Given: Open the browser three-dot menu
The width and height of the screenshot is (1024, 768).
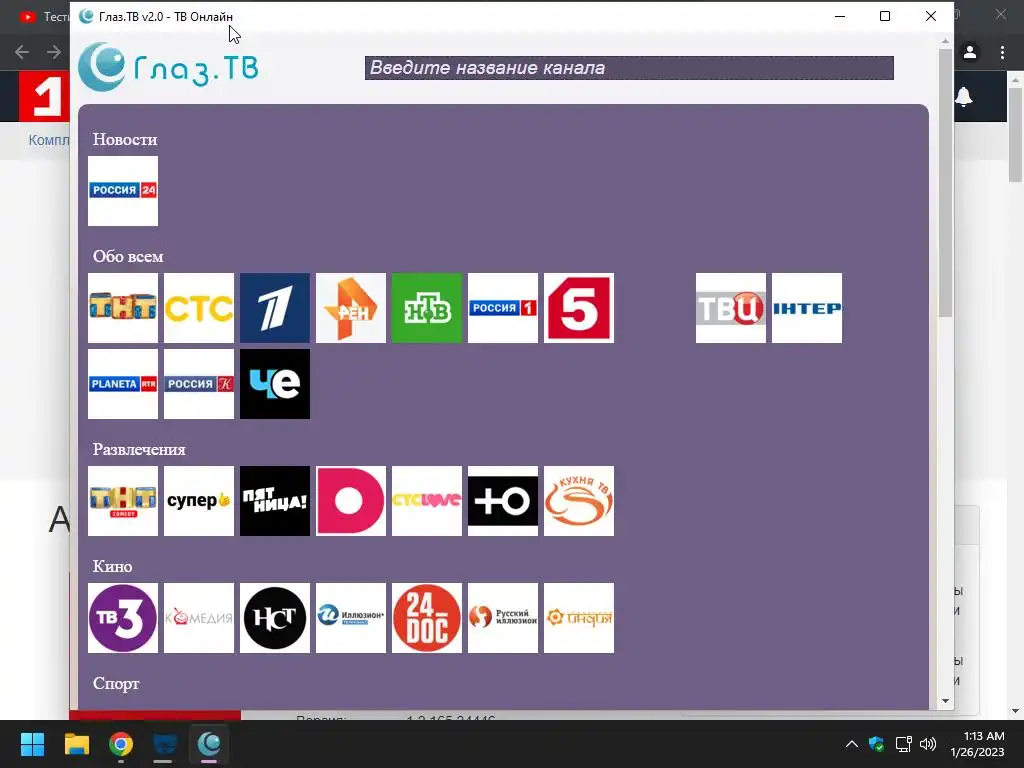Looking at the screenshot, I should point(1002,52).
